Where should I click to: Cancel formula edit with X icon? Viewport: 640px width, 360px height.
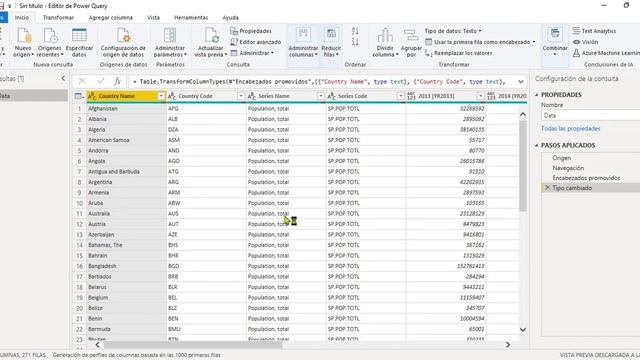(x=82, y=81)
